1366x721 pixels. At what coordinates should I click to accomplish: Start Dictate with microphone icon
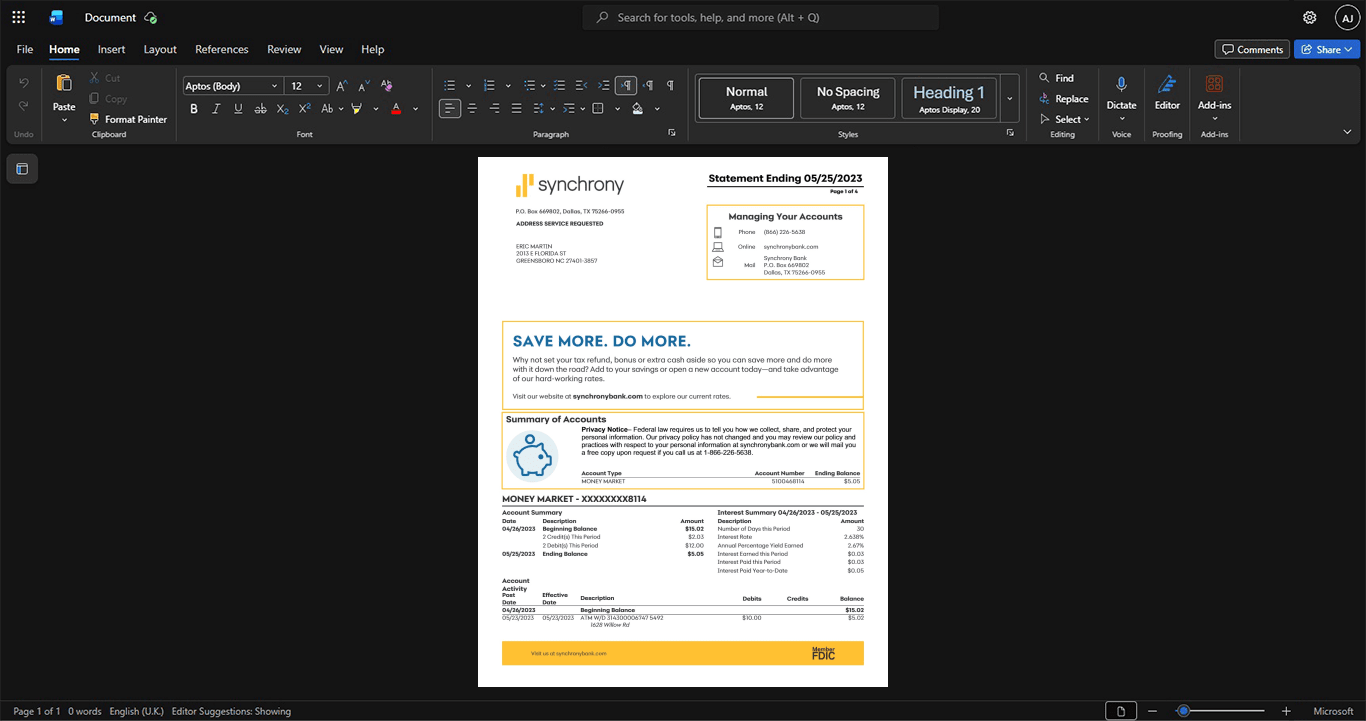click(1121, 86)
